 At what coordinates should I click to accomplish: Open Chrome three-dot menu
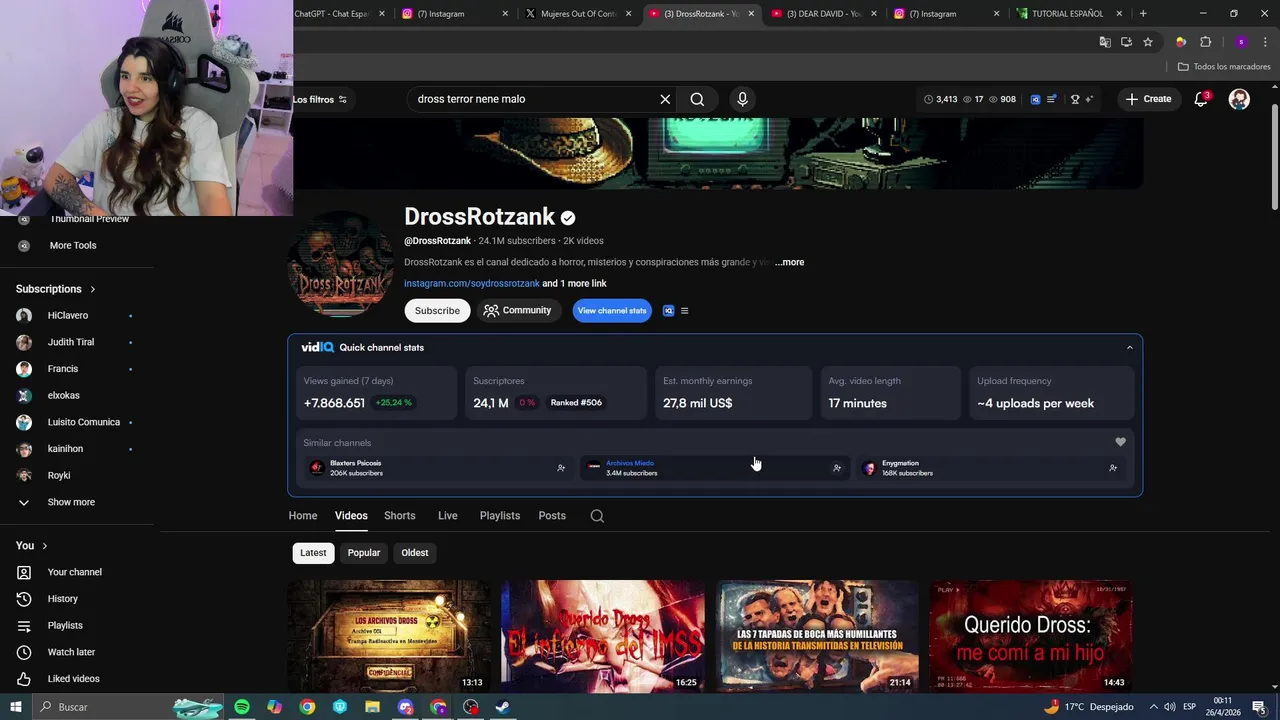[1265, 42]
